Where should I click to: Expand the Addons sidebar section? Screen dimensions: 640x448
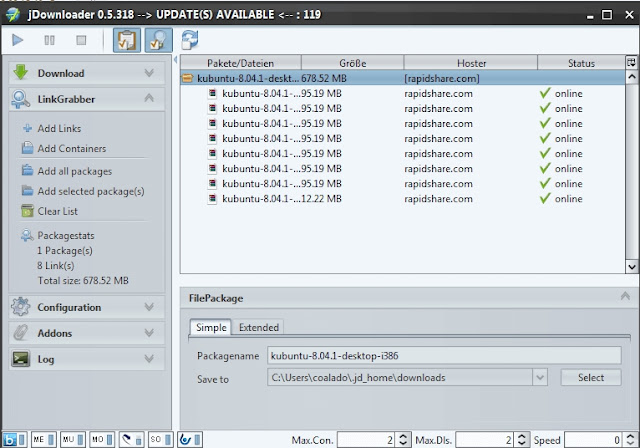click(149, 333)
